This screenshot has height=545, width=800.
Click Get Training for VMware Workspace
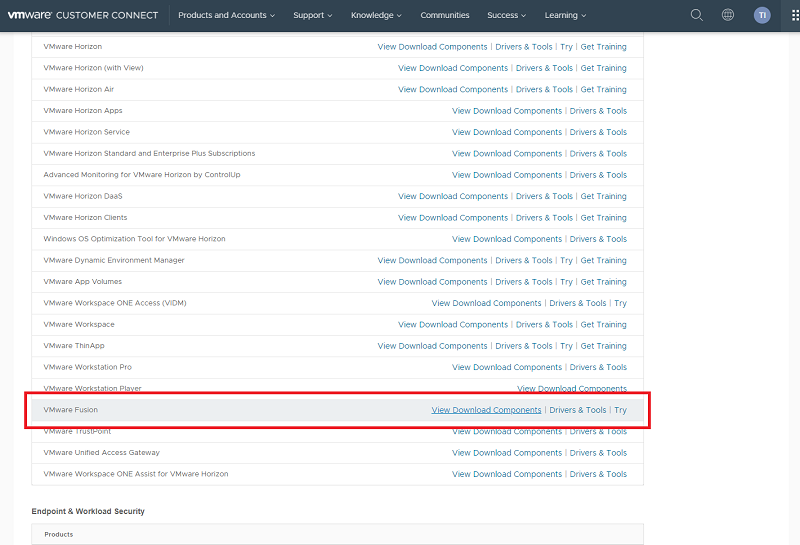click(x=603, y=325)
